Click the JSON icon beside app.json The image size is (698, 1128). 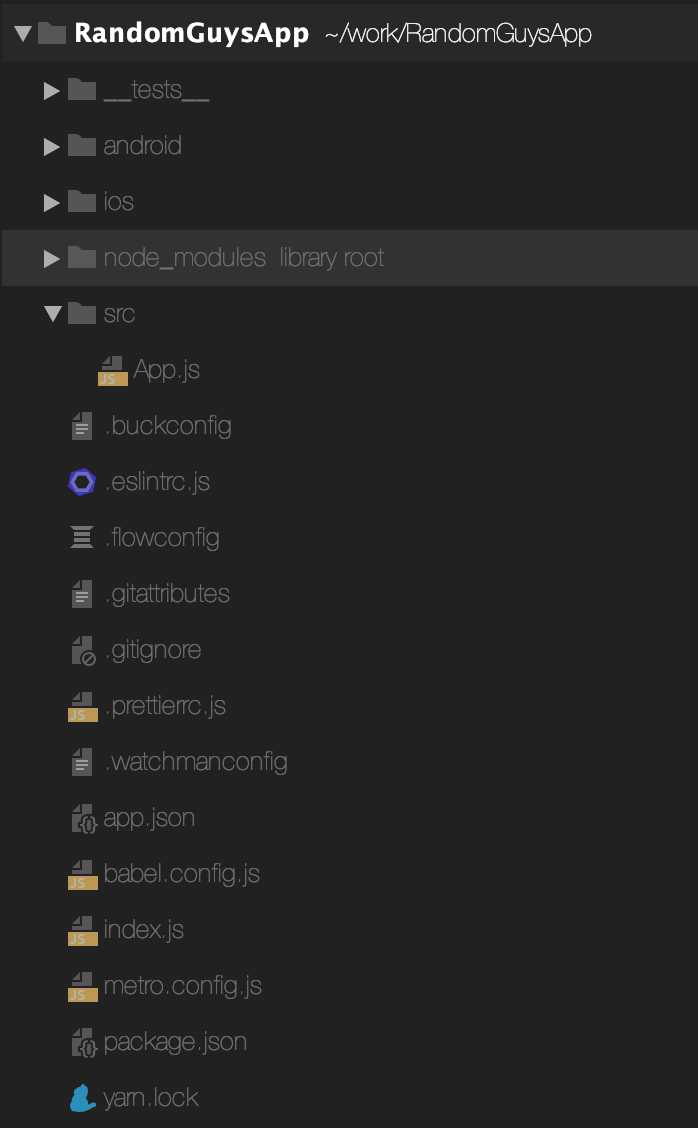83,819
